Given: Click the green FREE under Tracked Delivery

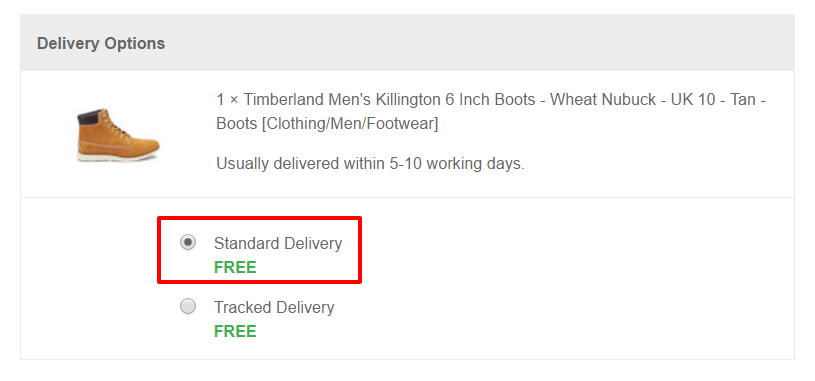Looking at the screenshot, I should pyautogui.click(x=235, y=332).
